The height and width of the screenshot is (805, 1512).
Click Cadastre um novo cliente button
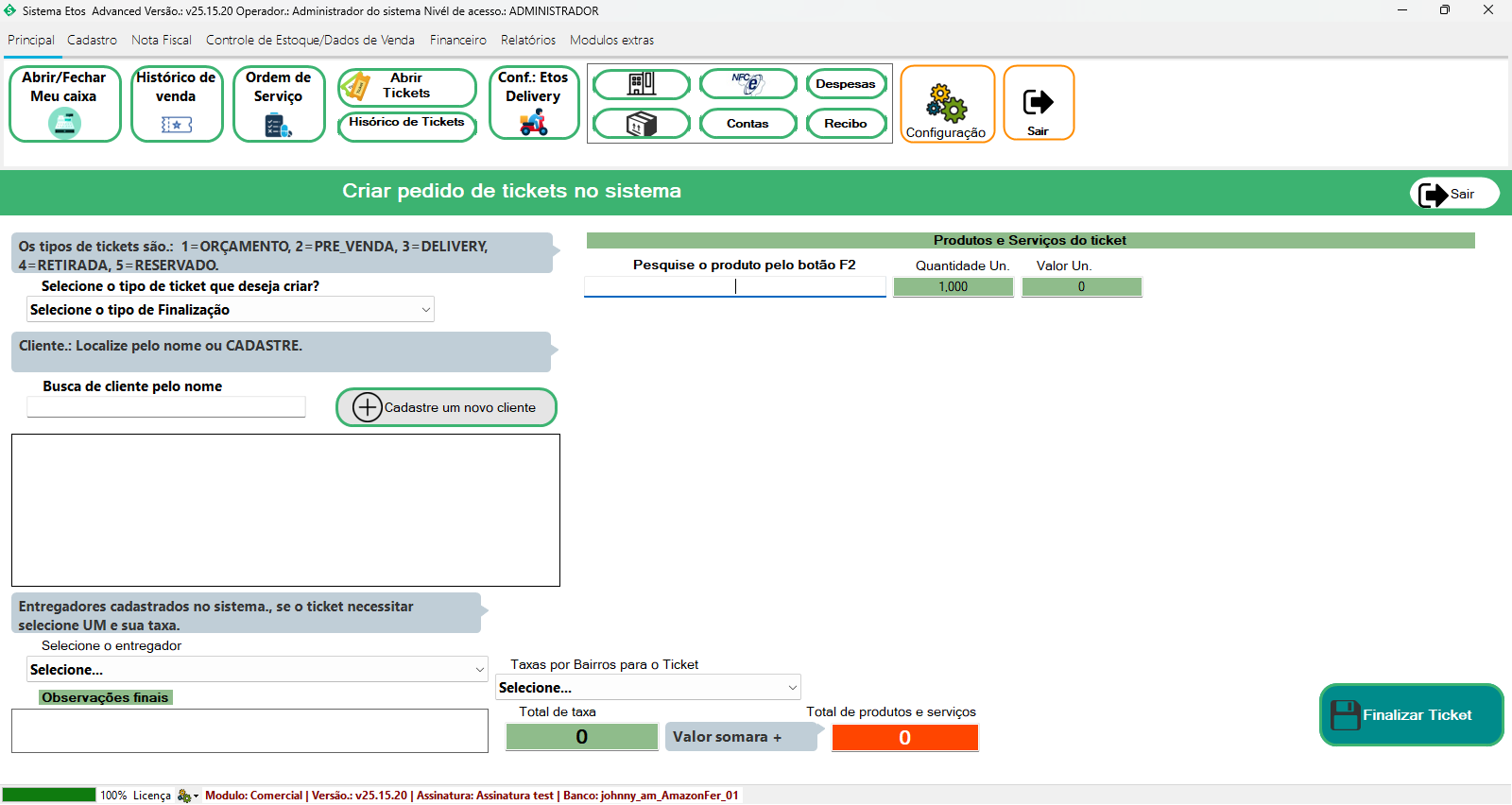pyautogui.click(x=446, y=407)
